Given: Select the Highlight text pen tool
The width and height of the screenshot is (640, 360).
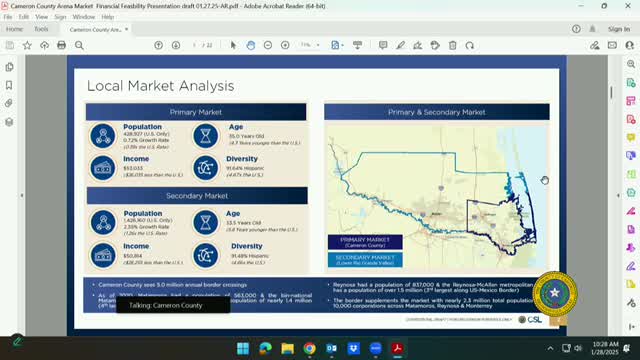Looking at the screenshot, I should pyautogui.click(x=400, y=45).
